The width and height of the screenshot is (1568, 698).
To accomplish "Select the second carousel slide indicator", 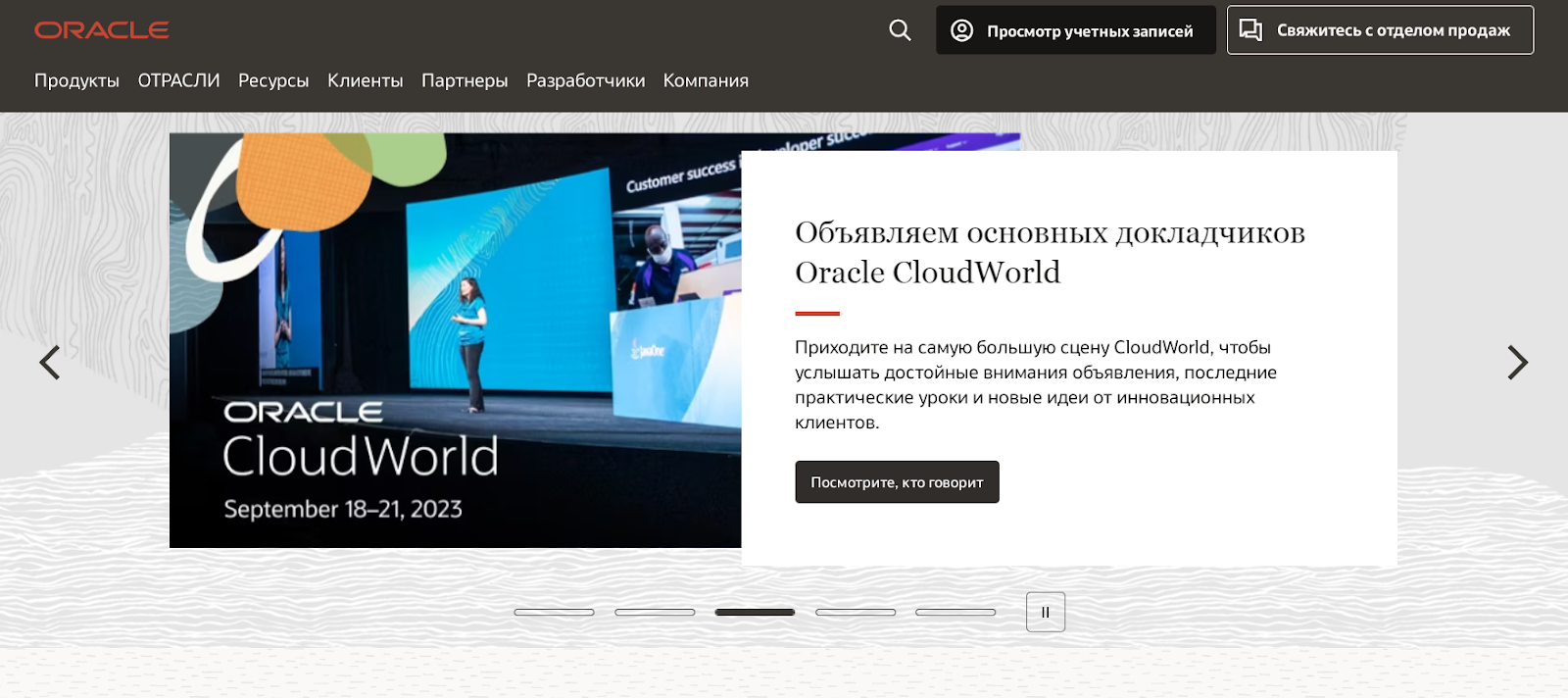I will click(655, 612).
